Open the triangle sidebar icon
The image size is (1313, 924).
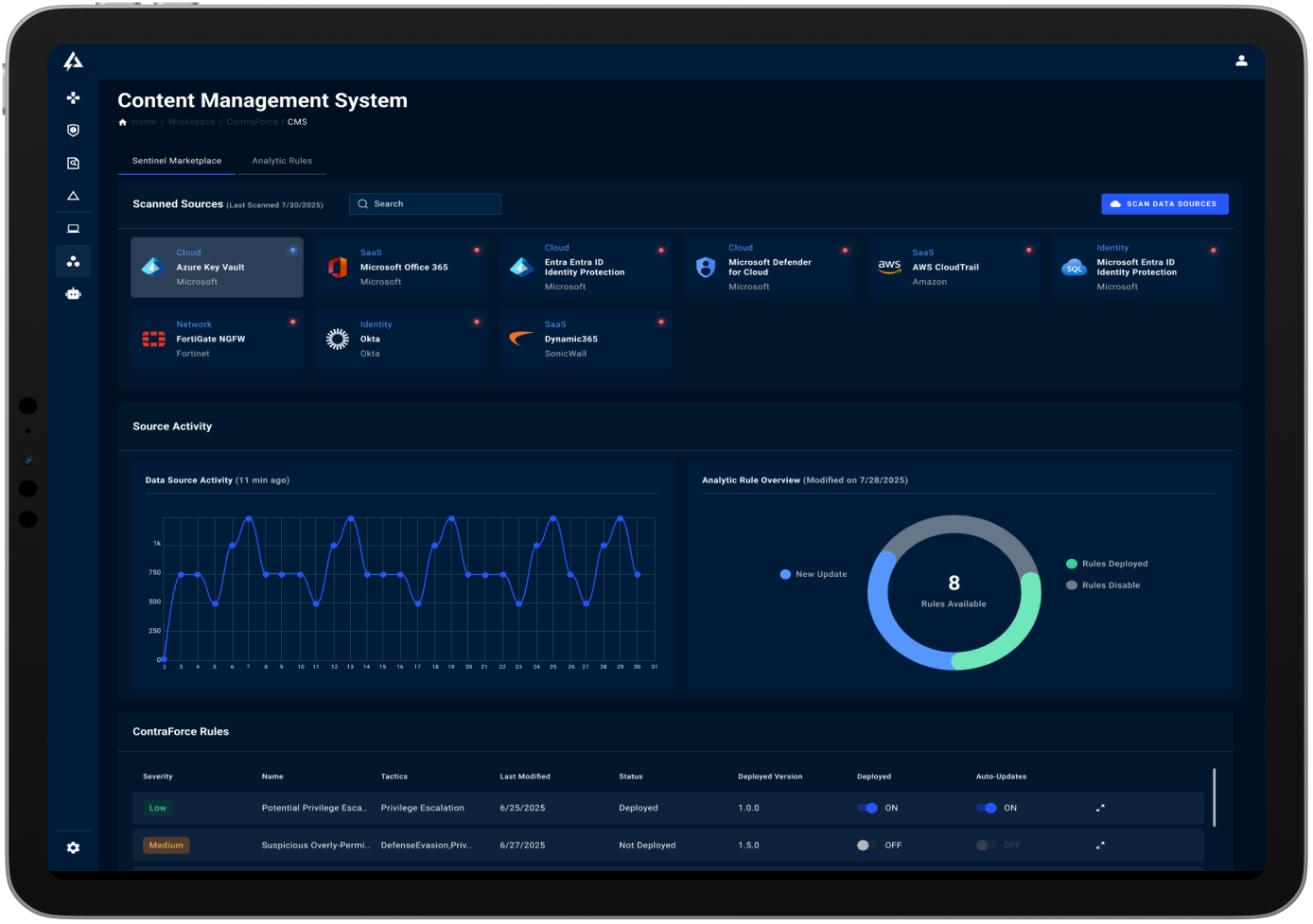[x=73, y=196]
